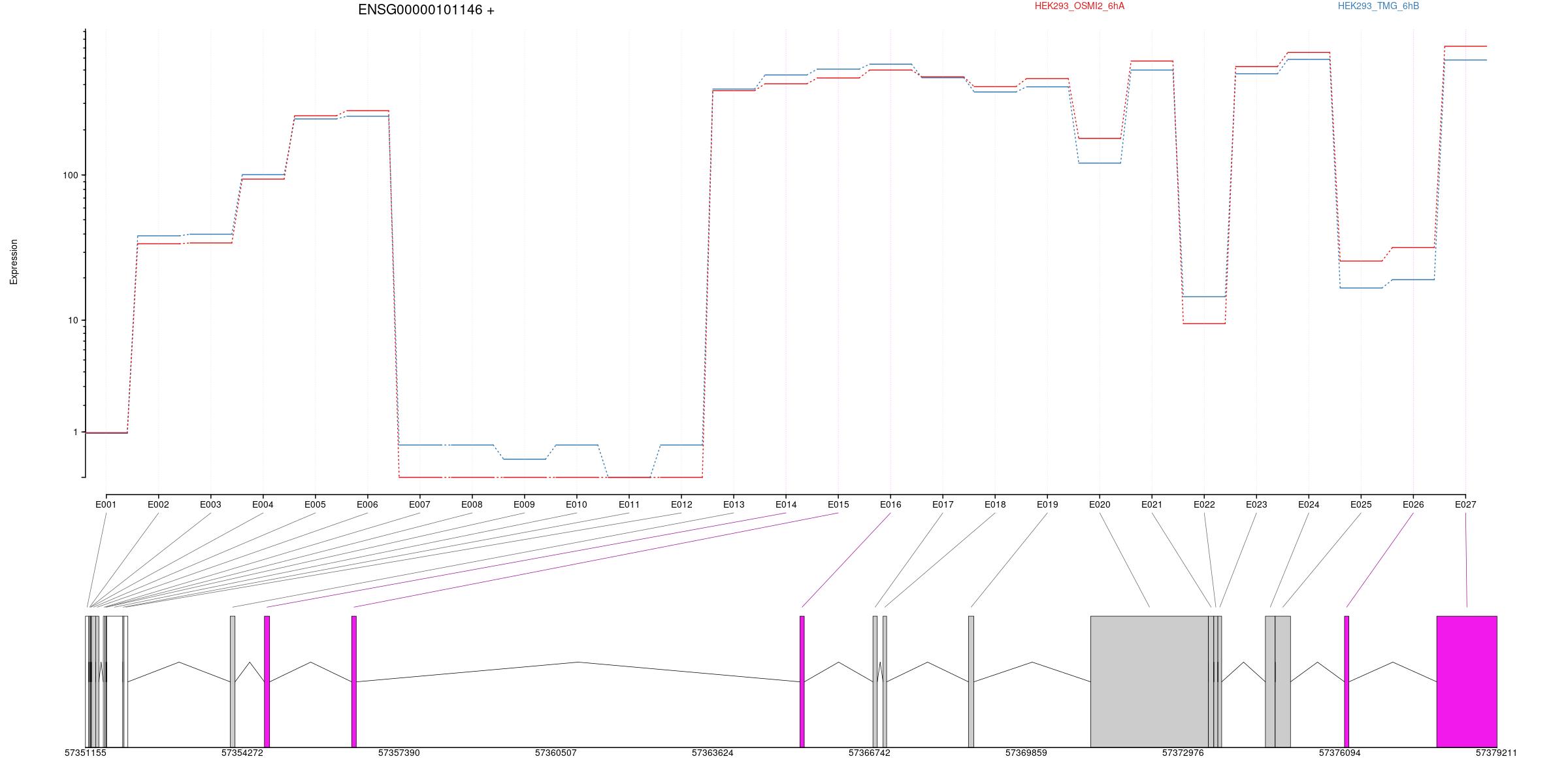Image resolution: width=1568 pixels, height=784 pixels.
Task: Click exon label E016
Action: click(890, 504)
